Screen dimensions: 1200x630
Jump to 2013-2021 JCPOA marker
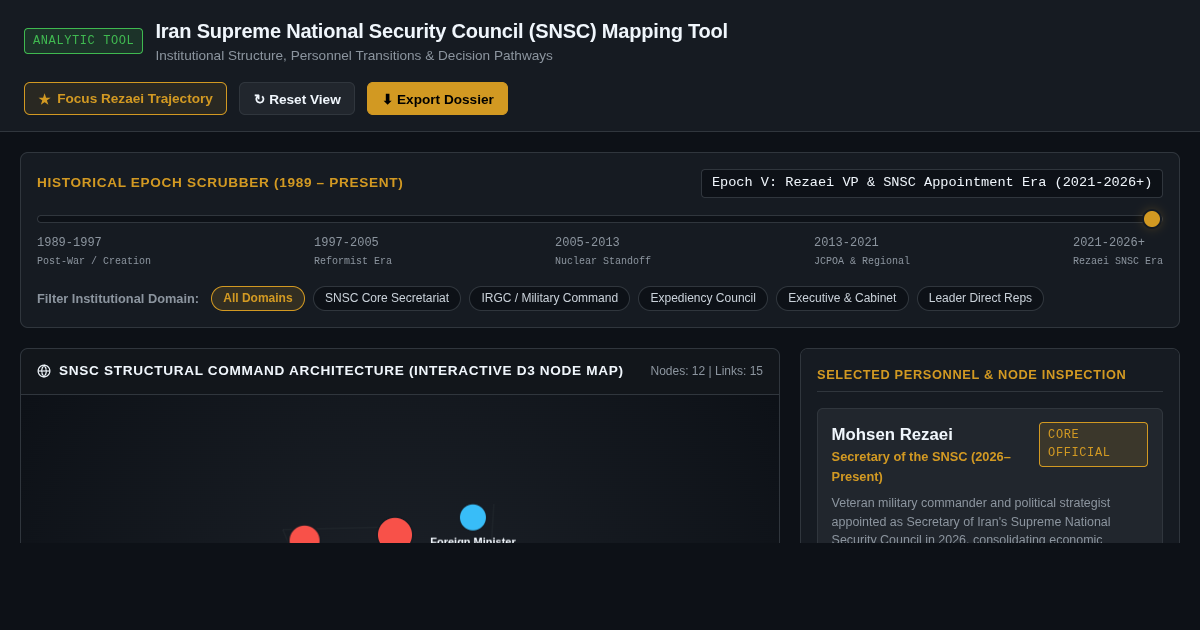pyautogui.click(x=862, y=251)
